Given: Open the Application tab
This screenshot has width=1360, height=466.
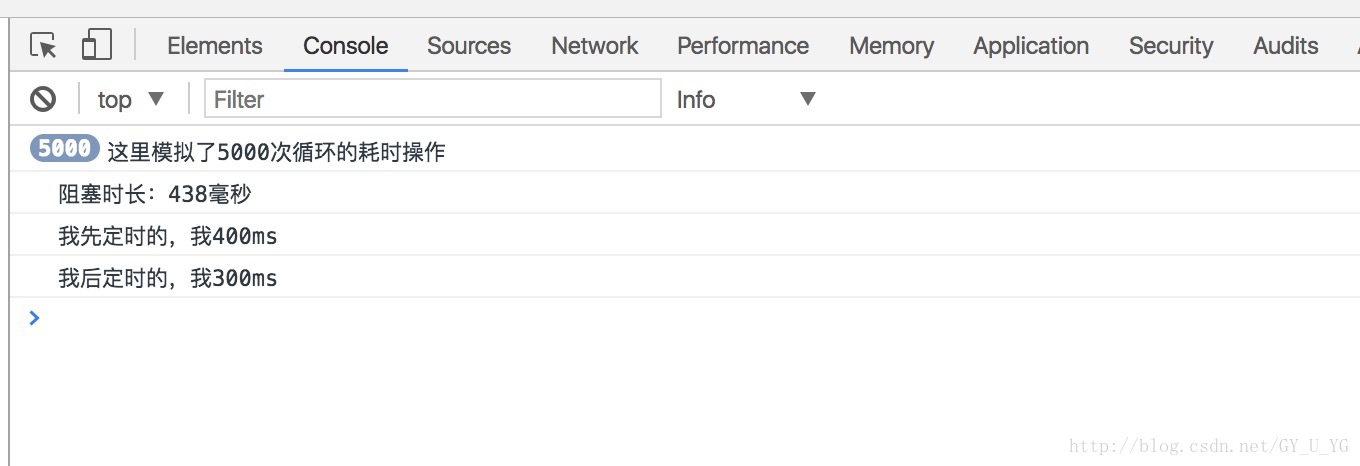Looking at the screenshot, I should click(1031, 46).
